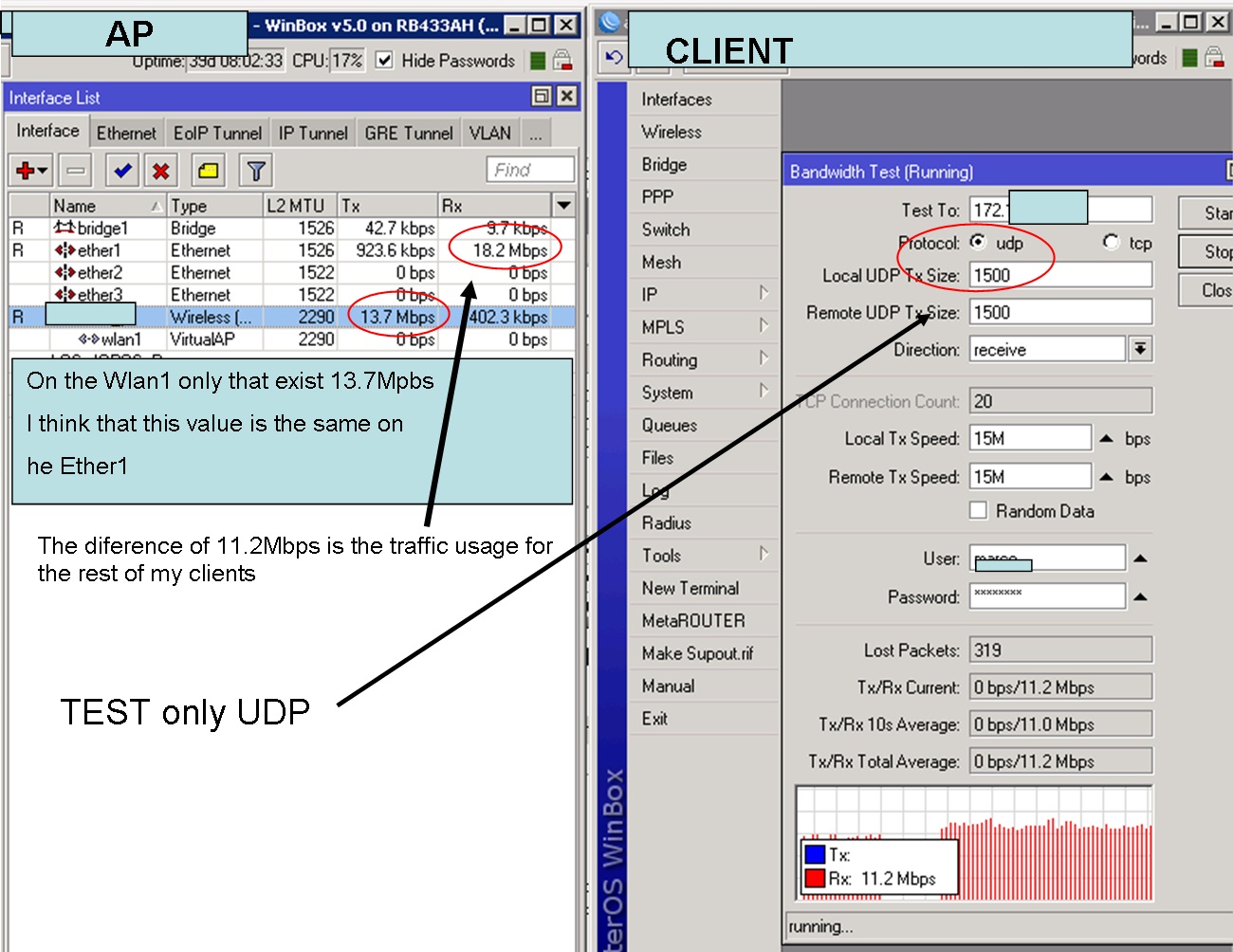
Task: Collapse the Password field arrow
Action: 1140,597
